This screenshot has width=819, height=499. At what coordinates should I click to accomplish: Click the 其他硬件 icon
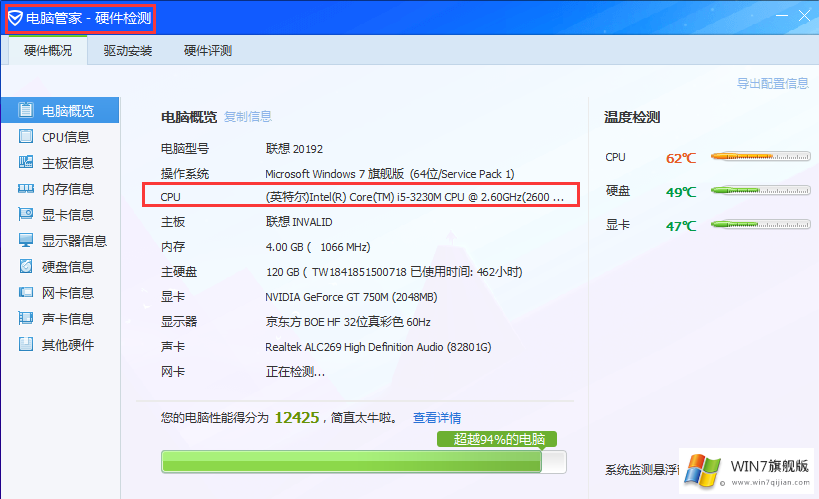26,344
